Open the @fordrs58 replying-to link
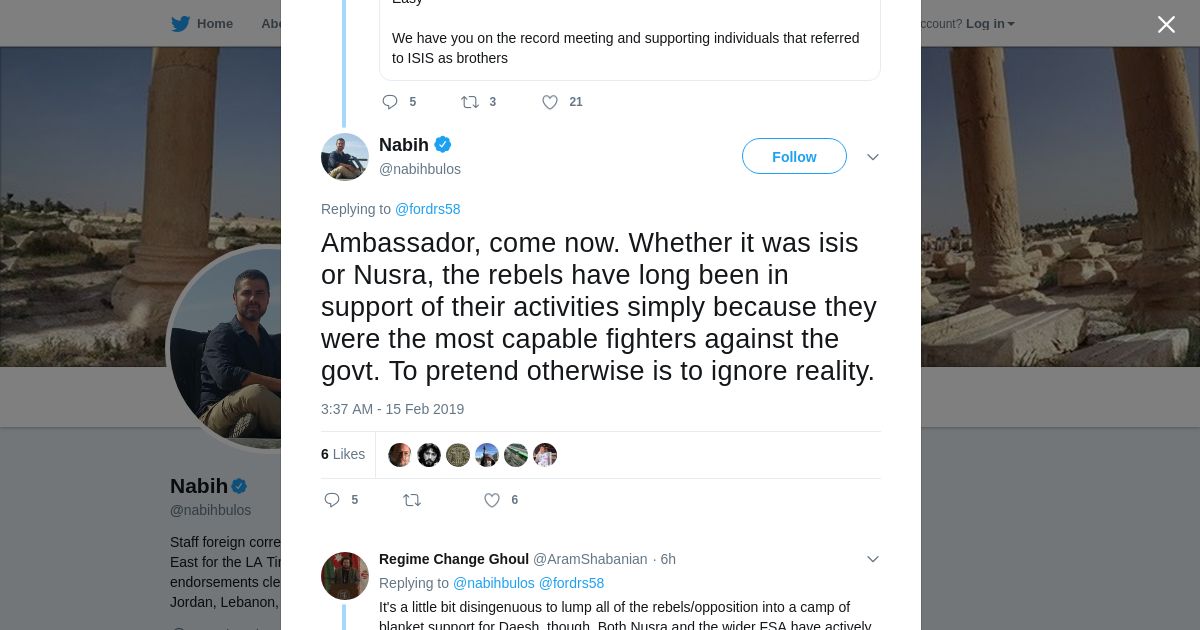Image resolution: width=1200 pixels, height=630 pixels. click(x=427, y=209)
